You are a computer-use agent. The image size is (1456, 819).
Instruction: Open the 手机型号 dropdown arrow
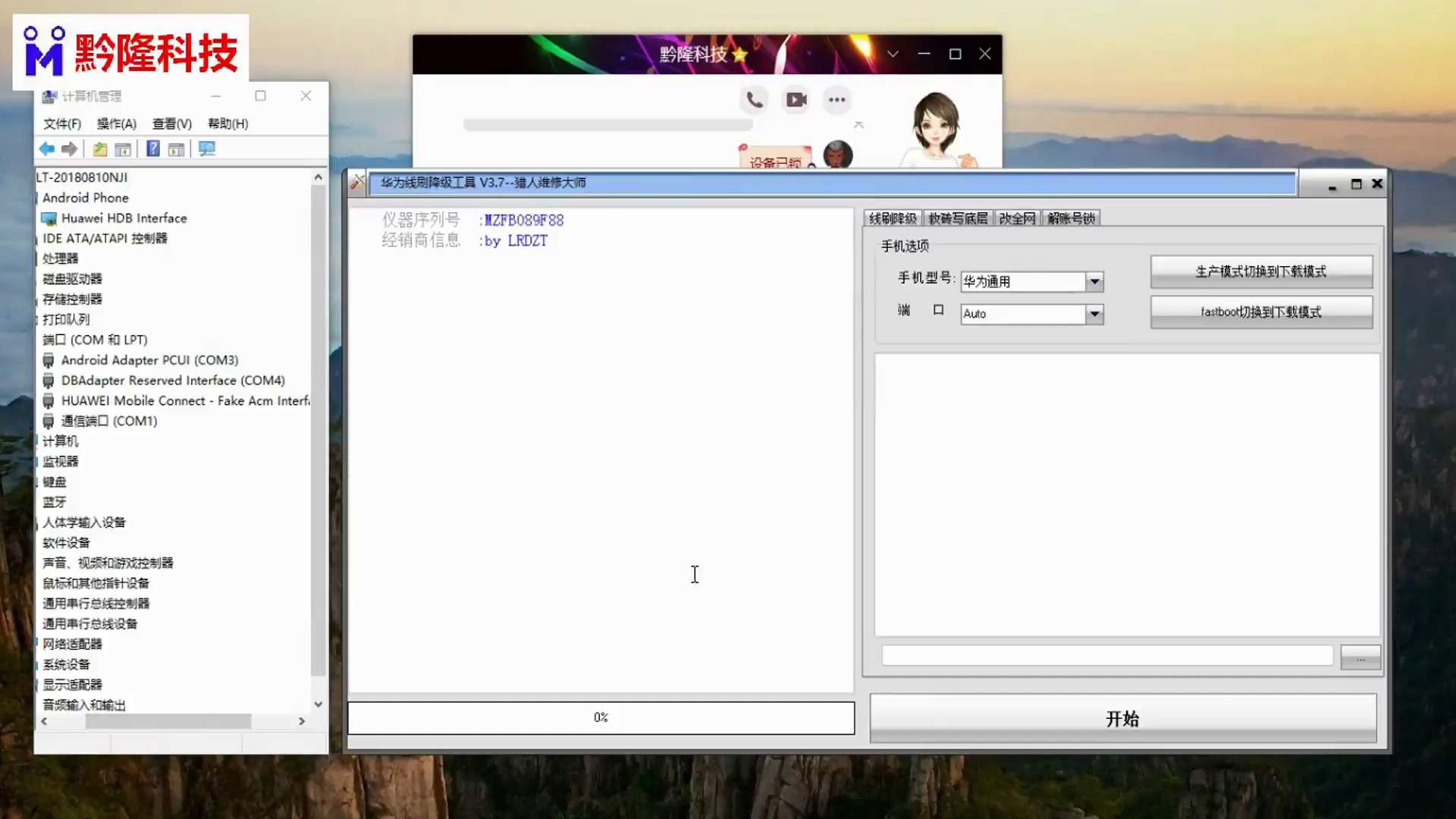(1094, 281)
